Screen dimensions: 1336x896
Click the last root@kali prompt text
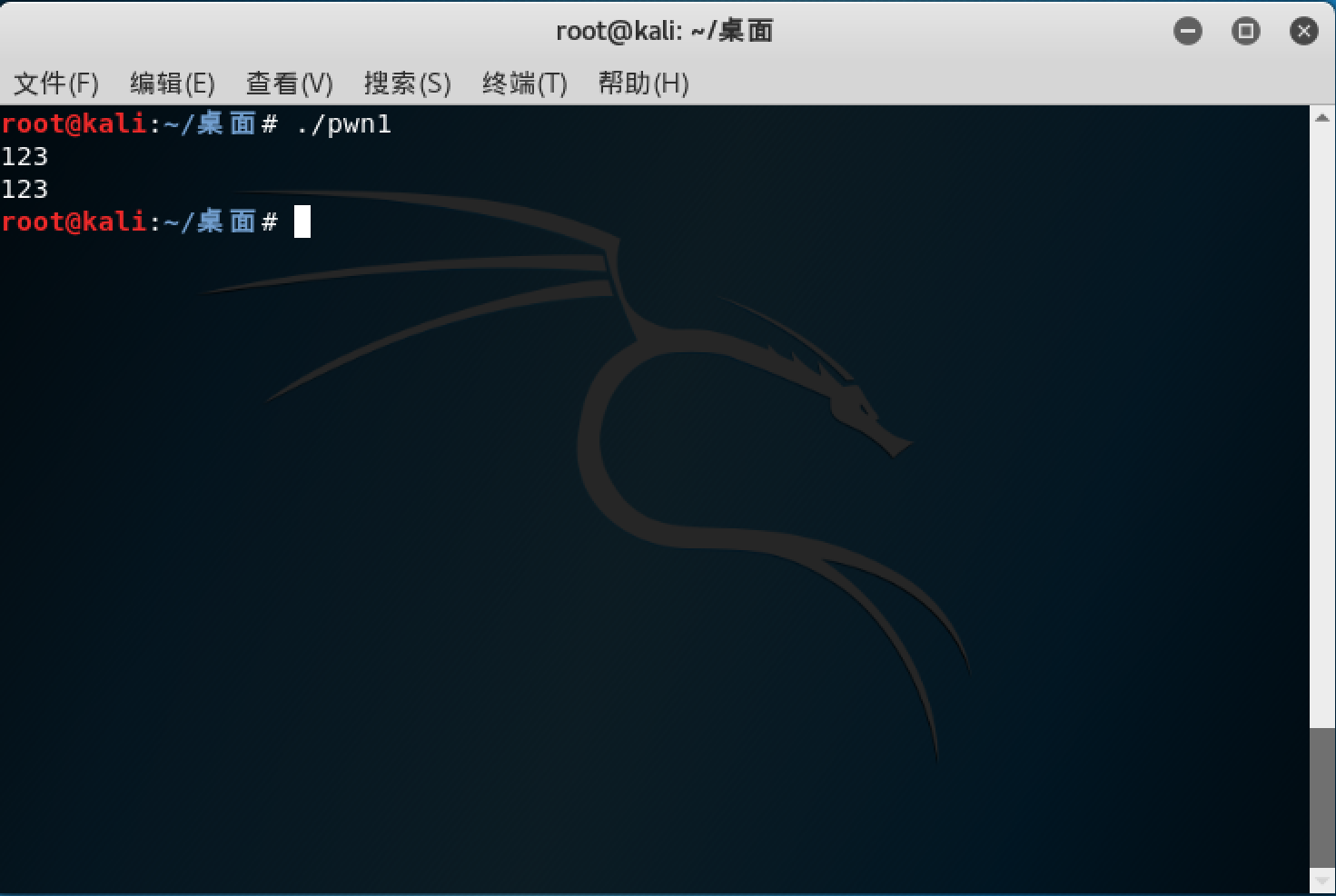point(74,222)
